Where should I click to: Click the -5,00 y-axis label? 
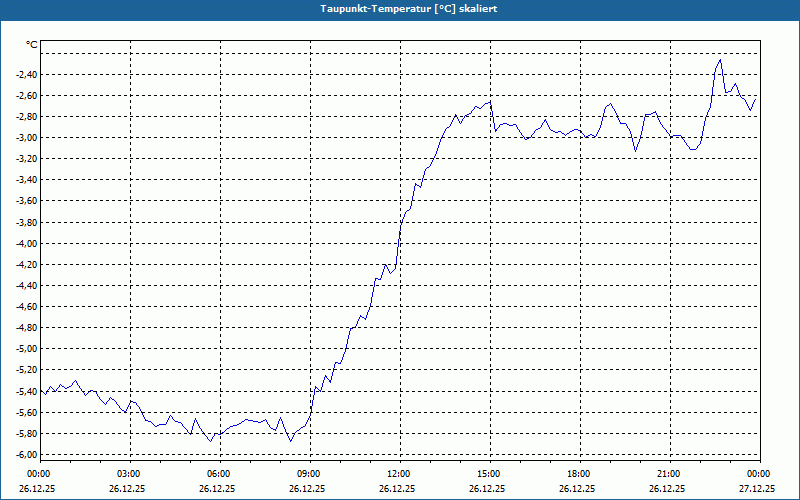pyautogui.click(x=26, y=349)
